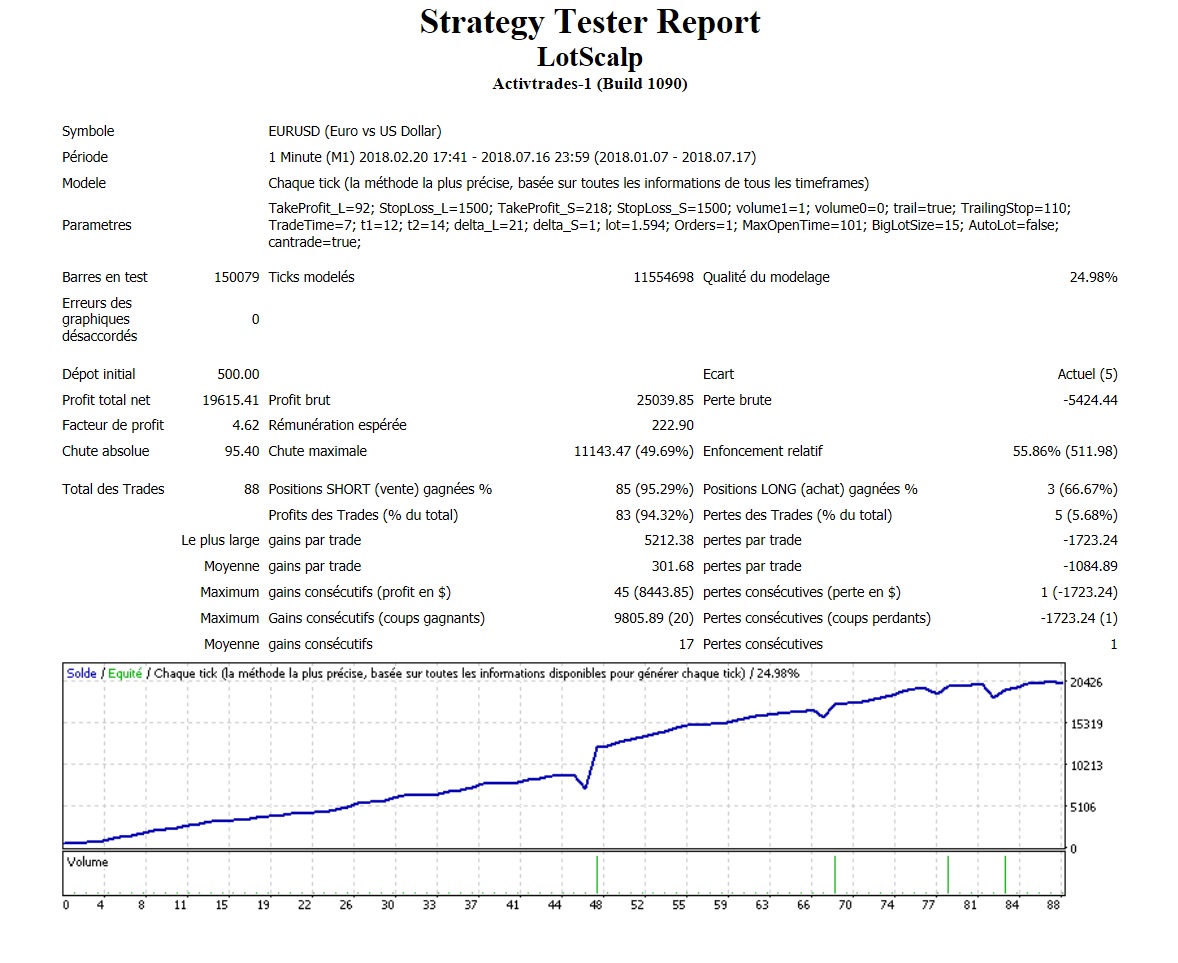This screenshot has width=1178, height=963.
Task: Click the 'Symbole' label
Action: point(88,131)
